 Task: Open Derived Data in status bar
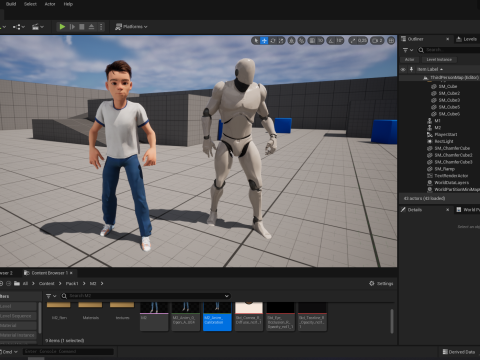pyautogui.click(x=459, y=352)
